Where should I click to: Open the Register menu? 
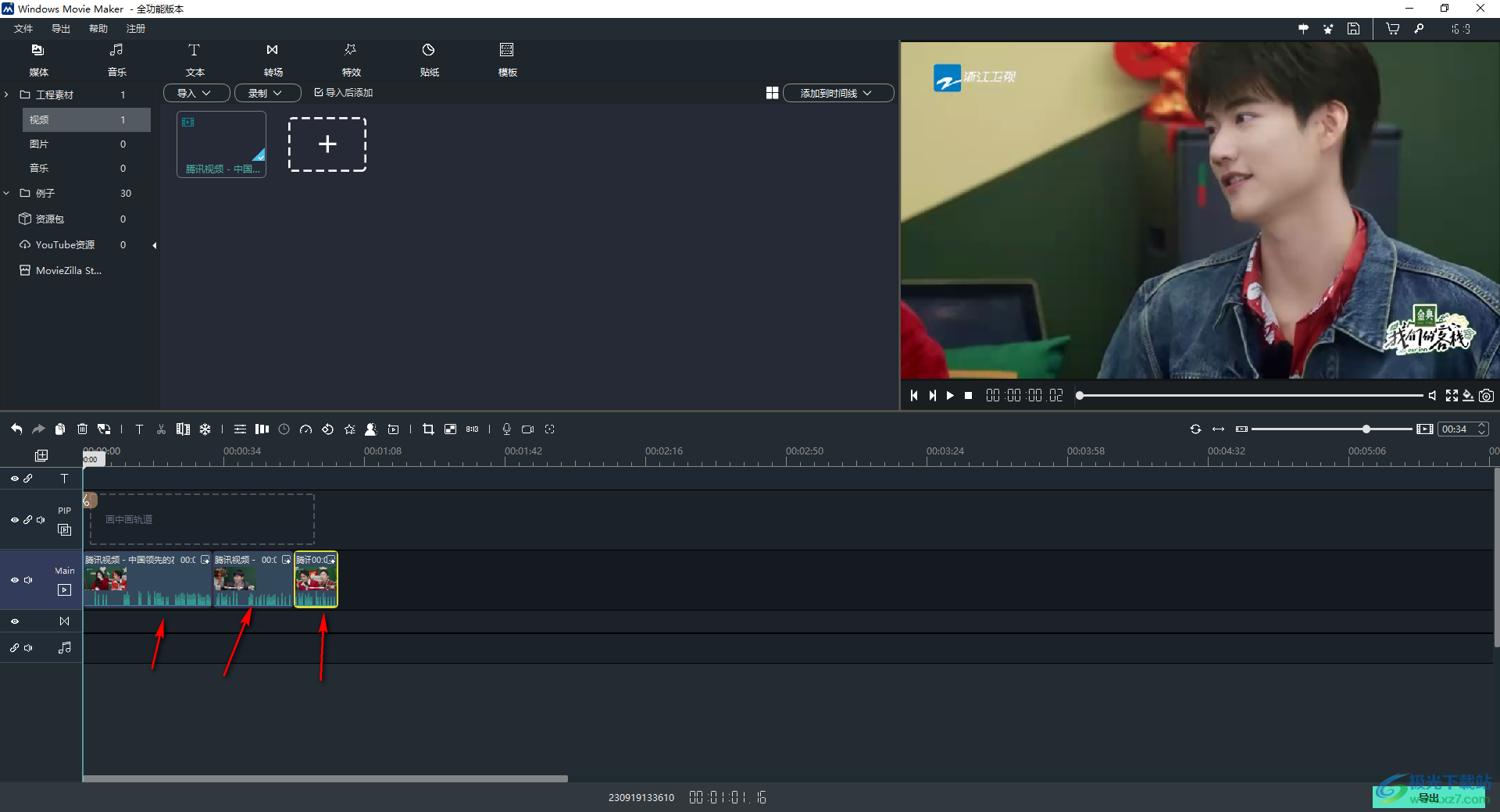tap(136, 29)
